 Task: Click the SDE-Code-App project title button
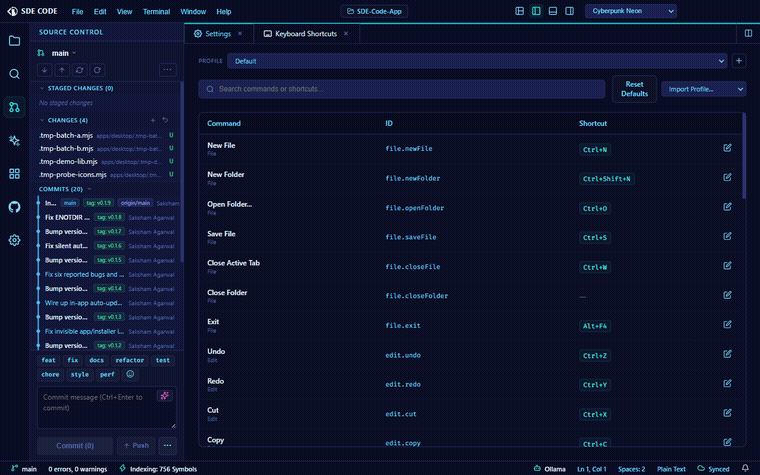[x=374, y=11]
